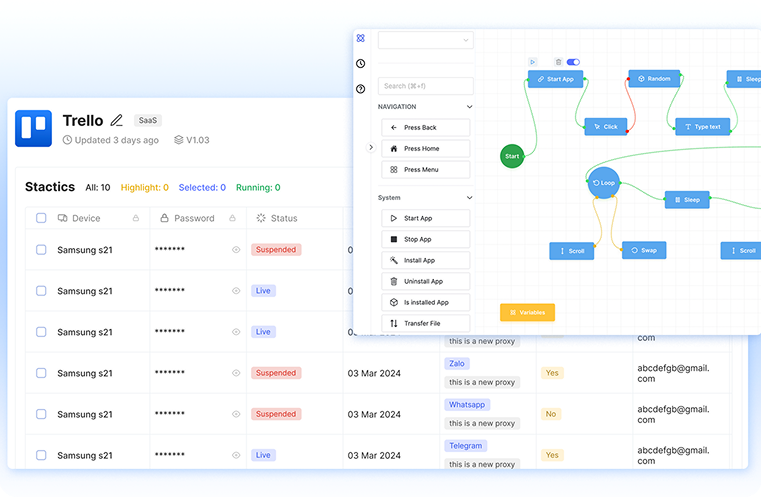Click lock icon right of Password header

232,218
